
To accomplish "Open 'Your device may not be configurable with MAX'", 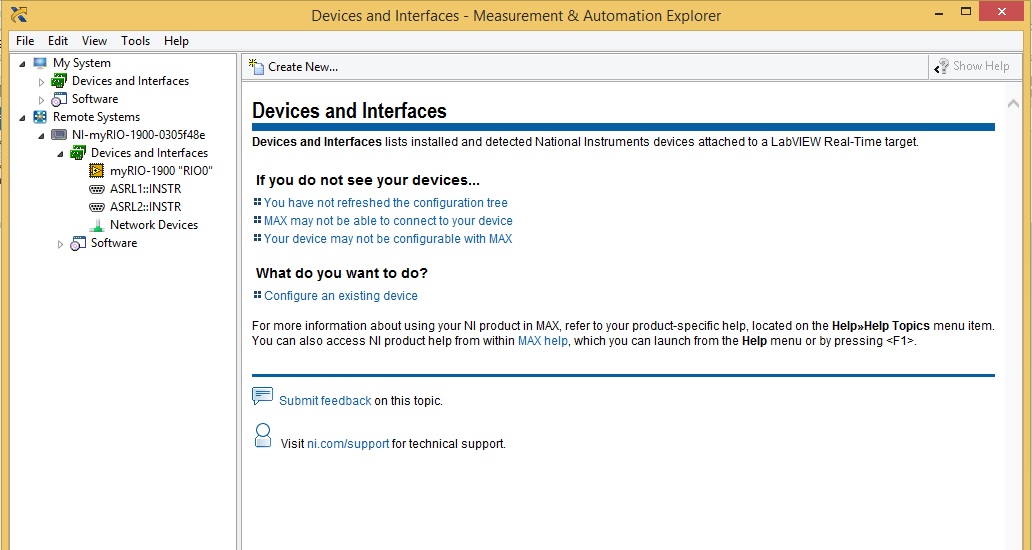I will pos(388,239).
